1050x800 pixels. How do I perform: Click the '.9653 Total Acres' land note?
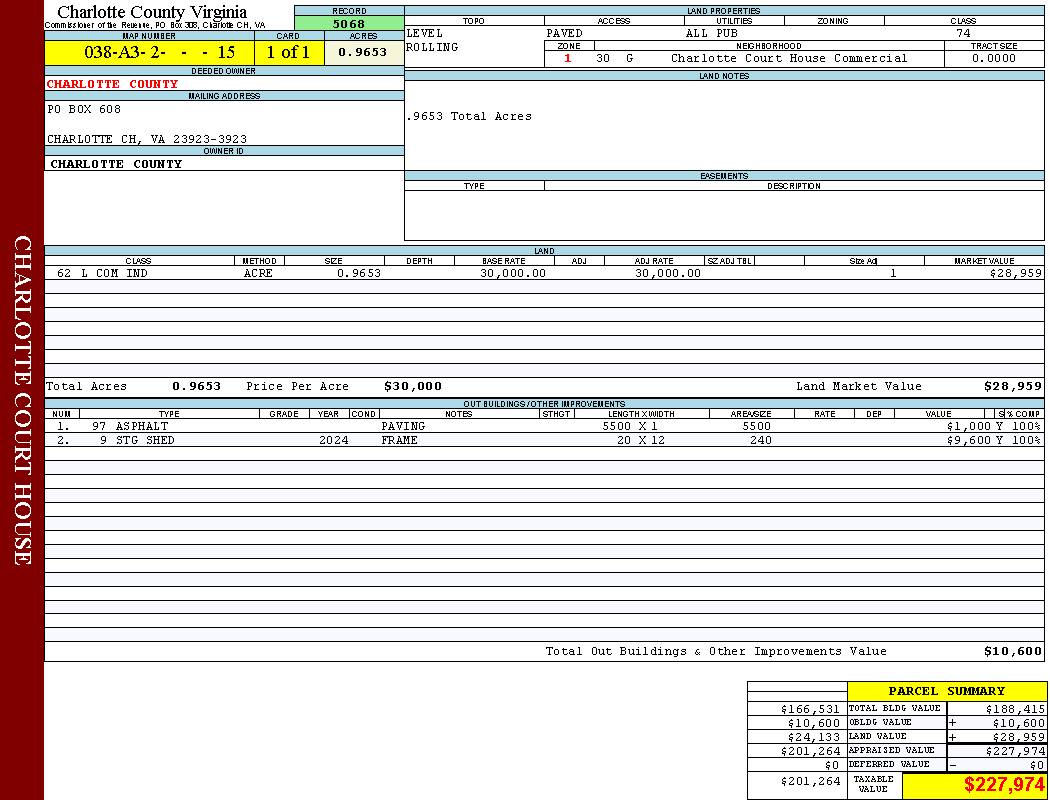click(469, 116)
